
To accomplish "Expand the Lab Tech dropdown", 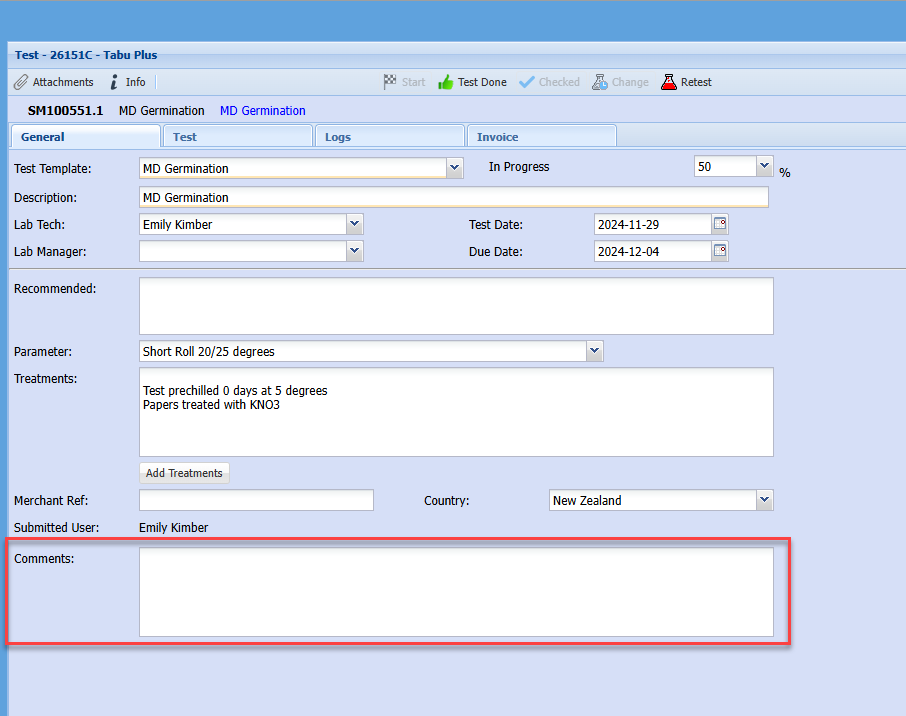I will [355, 224].
